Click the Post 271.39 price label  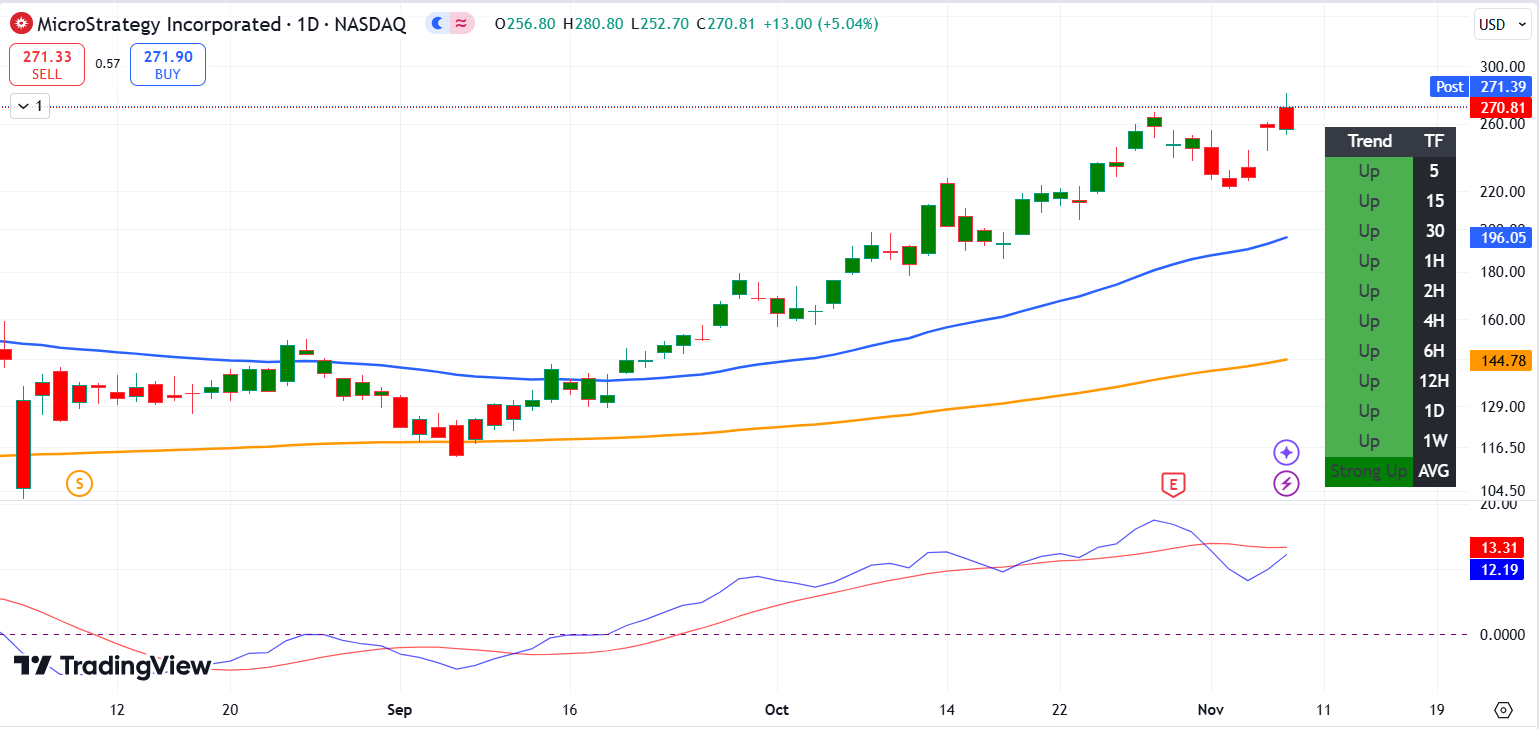(x=1481, y=87)
